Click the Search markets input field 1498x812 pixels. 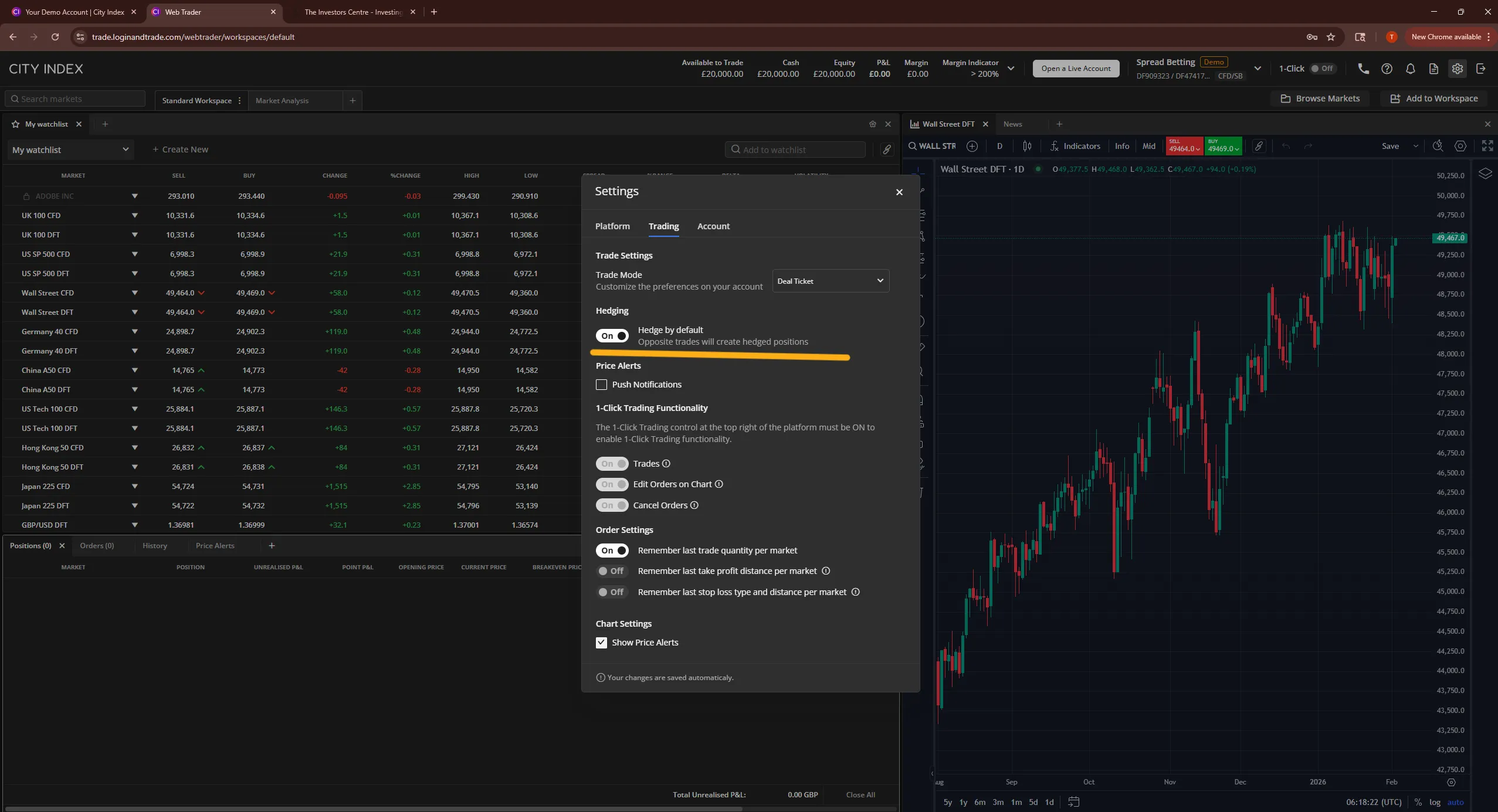point(75,98)
